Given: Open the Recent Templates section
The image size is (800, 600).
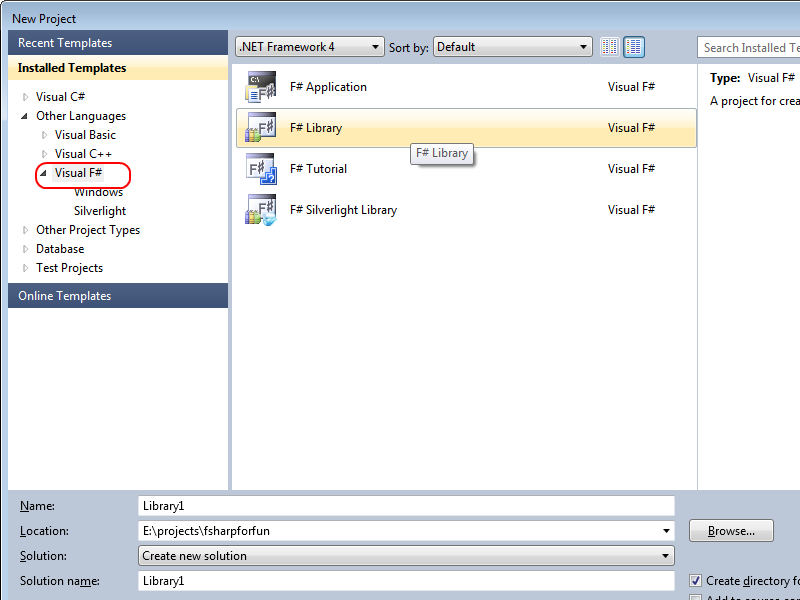Looking at the screenshot, I should (x=118, y=43).
